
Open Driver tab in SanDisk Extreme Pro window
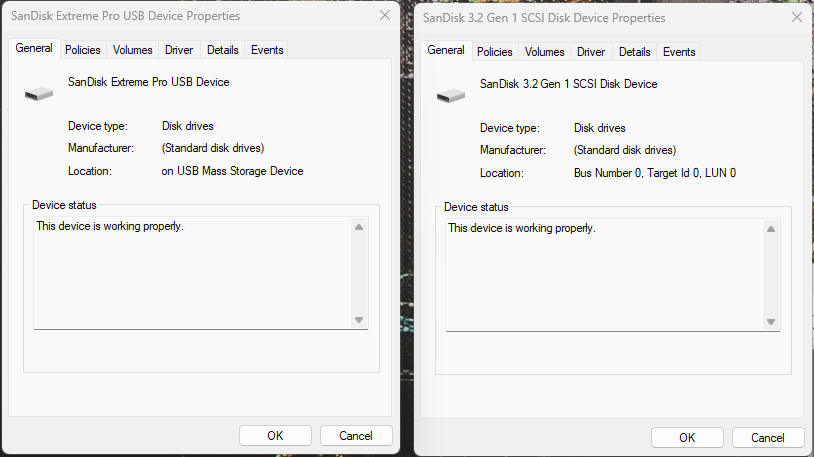point(179,50)
